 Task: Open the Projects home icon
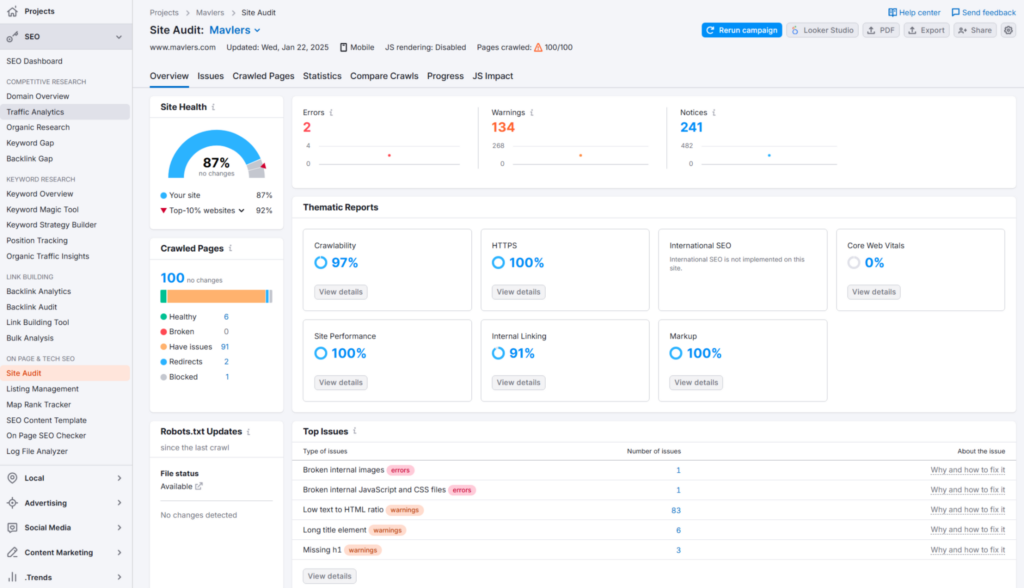[12, 11]
